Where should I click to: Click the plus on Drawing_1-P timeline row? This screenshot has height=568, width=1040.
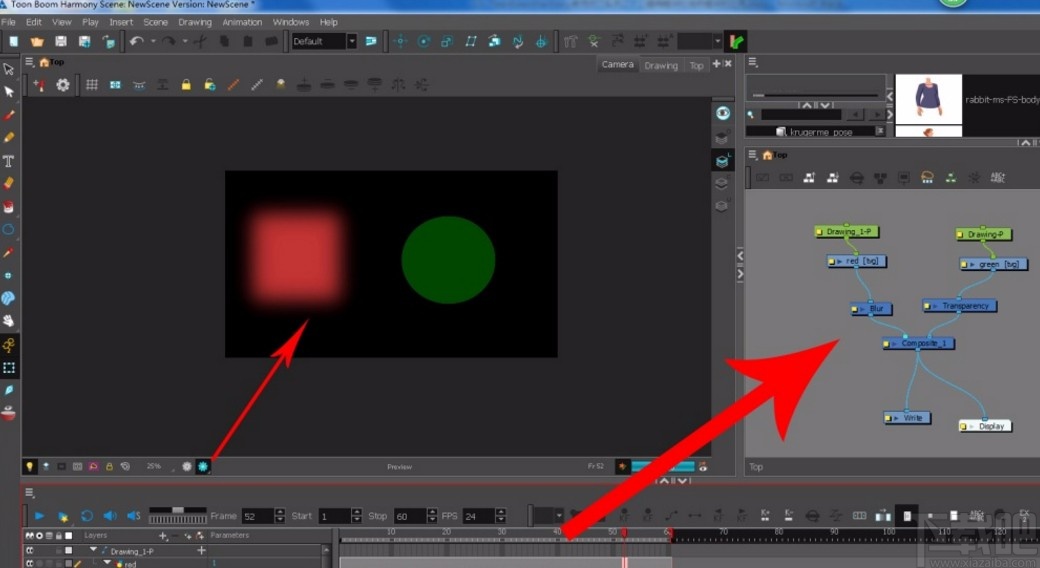(x=201, y=550)
